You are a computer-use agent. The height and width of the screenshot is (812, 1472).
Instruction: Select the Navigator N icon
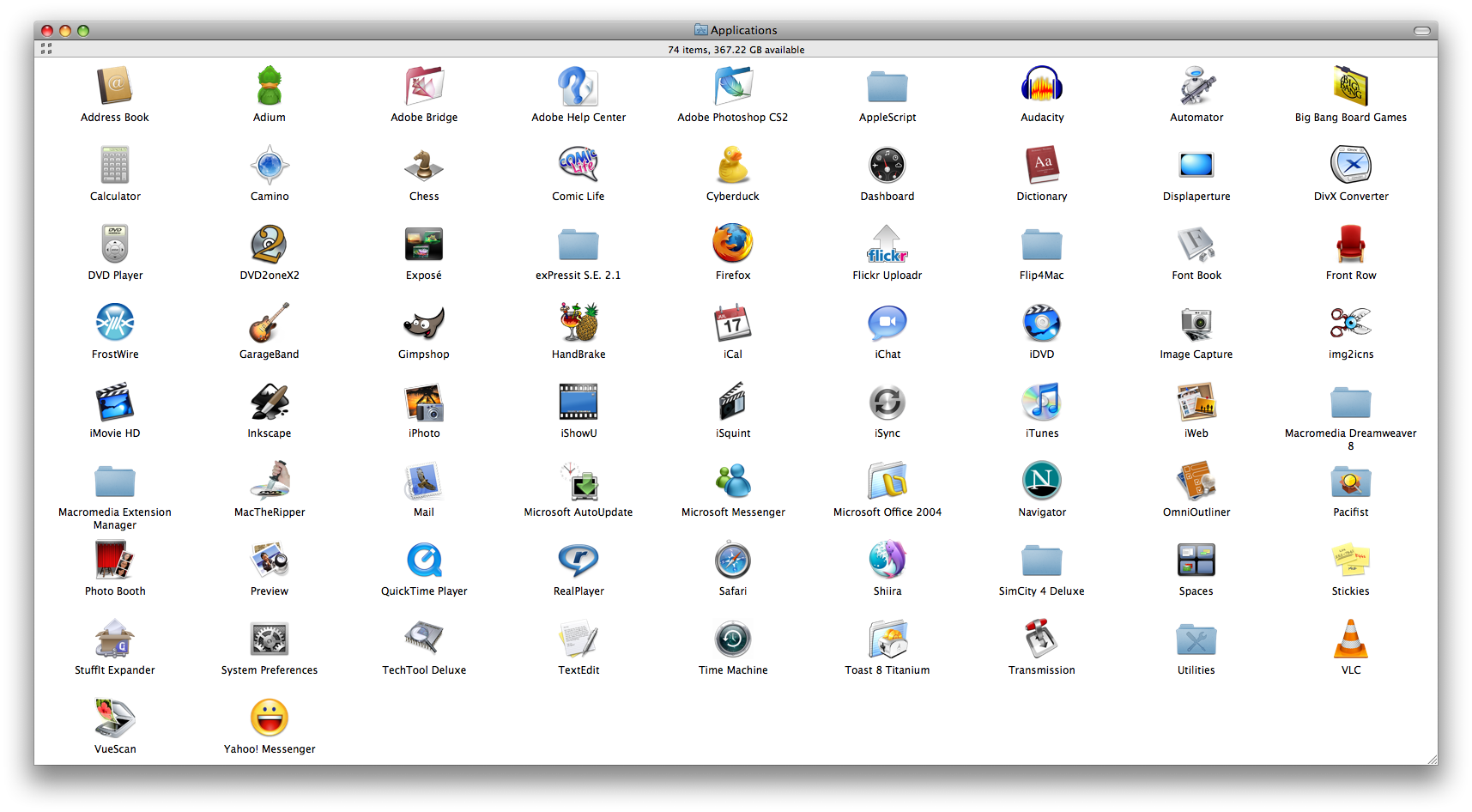(1042, 481)
